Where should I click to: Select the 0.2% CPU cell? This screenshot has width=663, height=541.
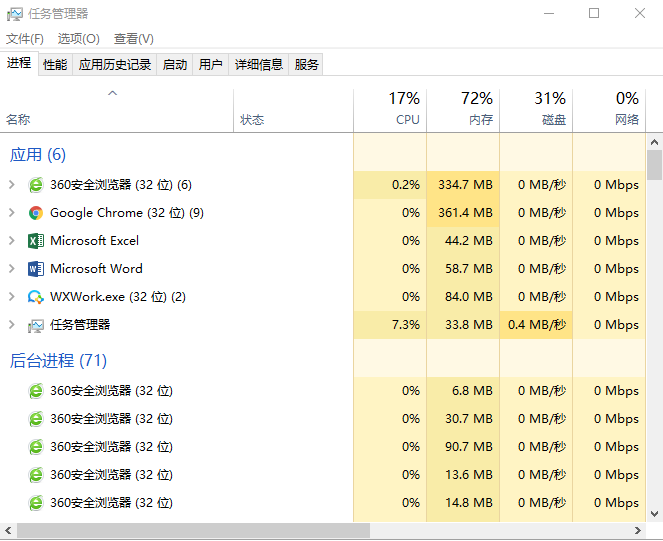click(x=390, y=185)
